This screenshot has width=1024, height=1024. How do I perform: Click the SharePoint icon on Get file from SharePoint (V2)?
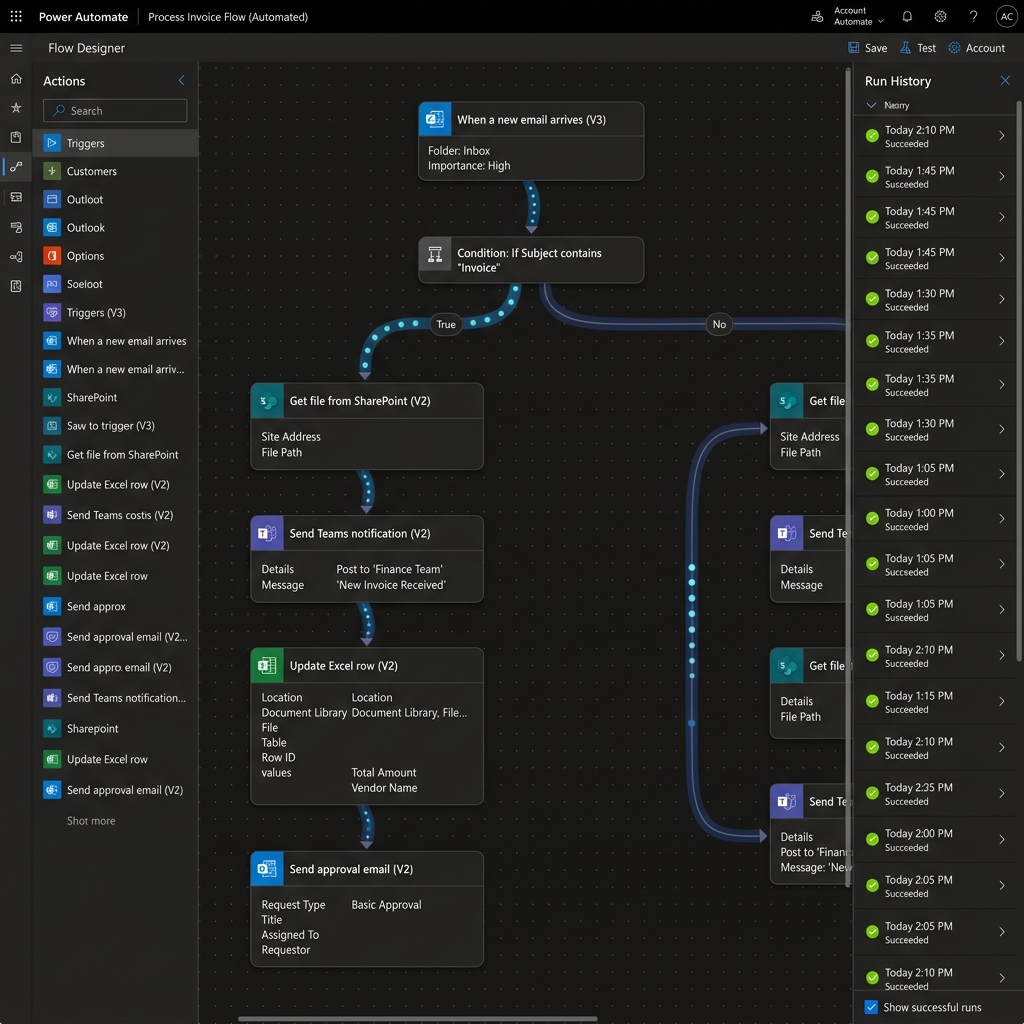(267, 400)
